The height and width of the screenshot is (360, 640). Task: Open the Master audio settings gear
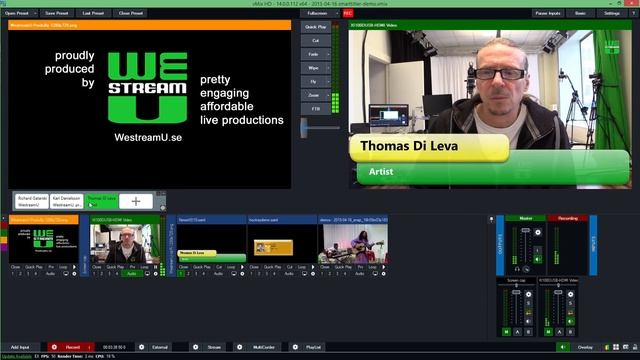click(538, 232)
